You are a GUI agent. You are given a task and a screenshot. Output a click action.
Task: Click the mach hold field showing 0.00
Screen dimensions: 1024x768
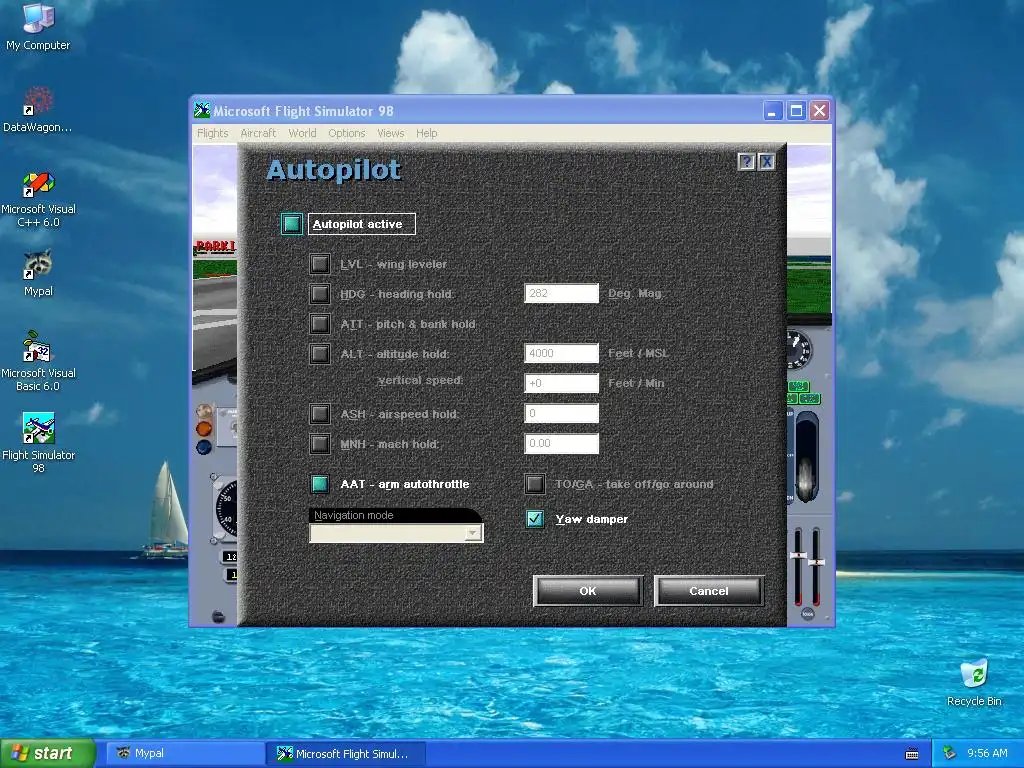click(x=562, y=443)
